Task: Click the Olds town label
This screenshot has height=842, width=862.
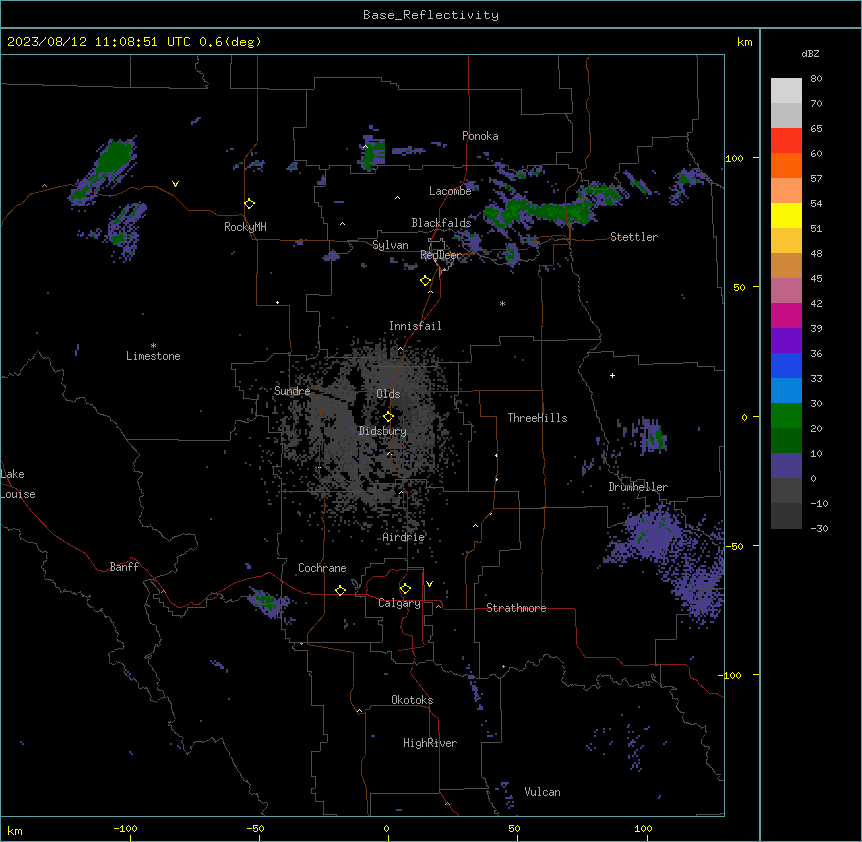Action: [x=388, y=394]
